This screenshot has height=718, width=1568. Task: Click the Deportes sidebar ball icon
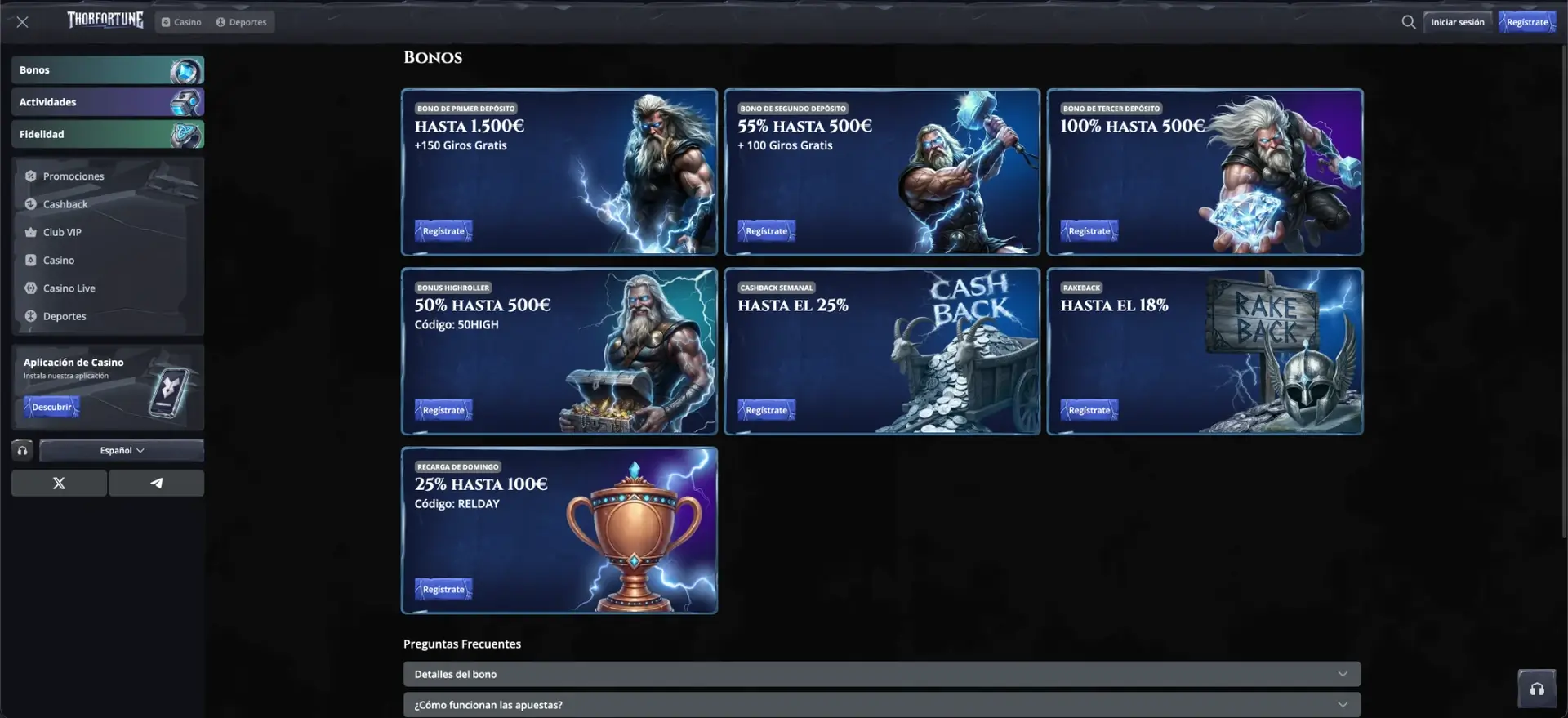tap(30, 316)
